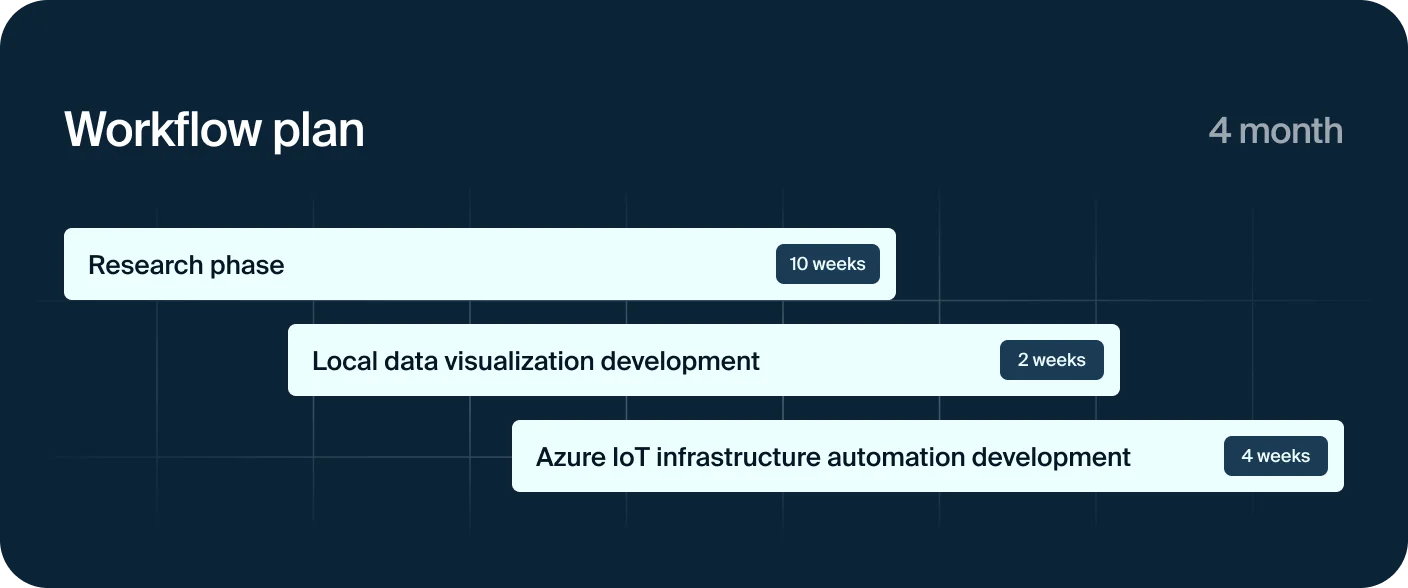Viewport: 1408px width, 588px height.
Task: Open the Azure IoT infrastructure automation bar
Action: tap(928, 456)
